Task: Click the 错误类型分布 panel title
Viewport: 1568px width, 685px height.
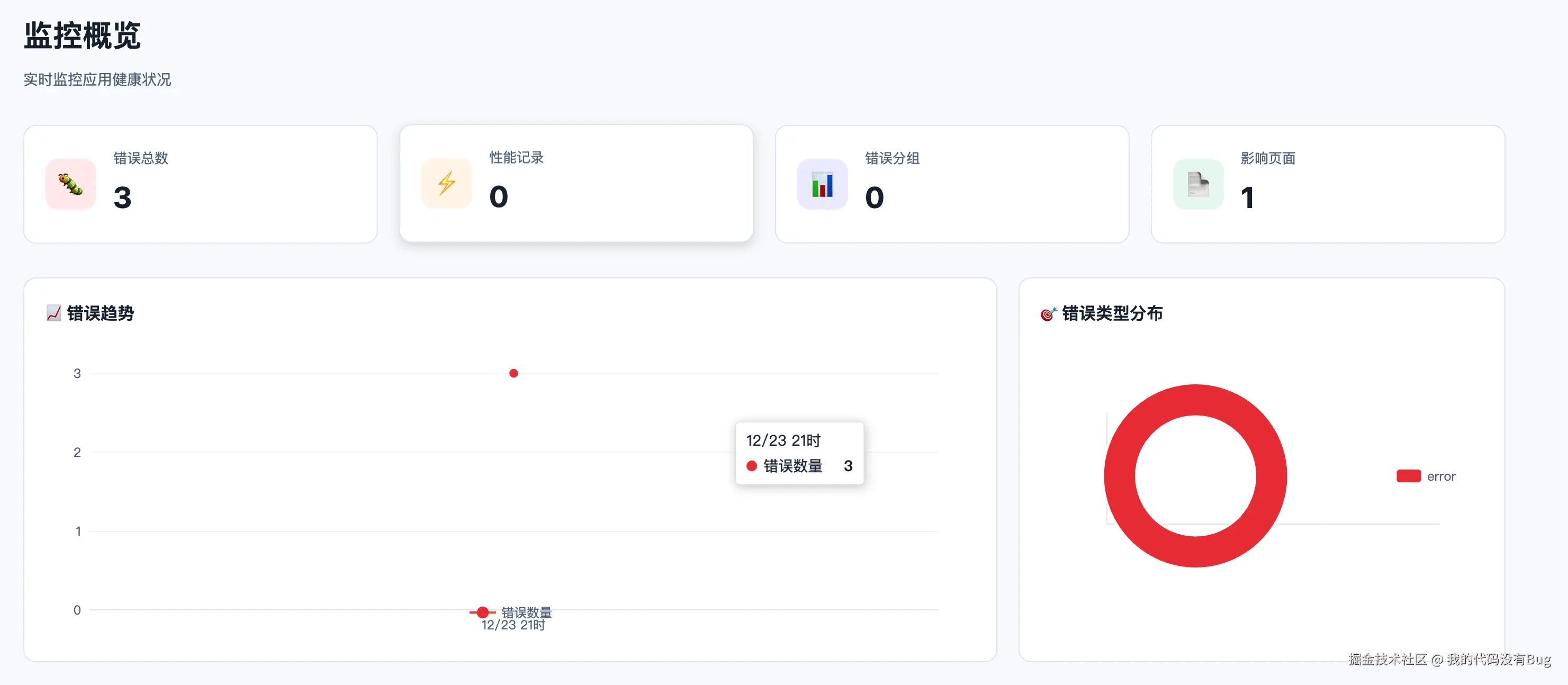Action: tap(1112, 313)
